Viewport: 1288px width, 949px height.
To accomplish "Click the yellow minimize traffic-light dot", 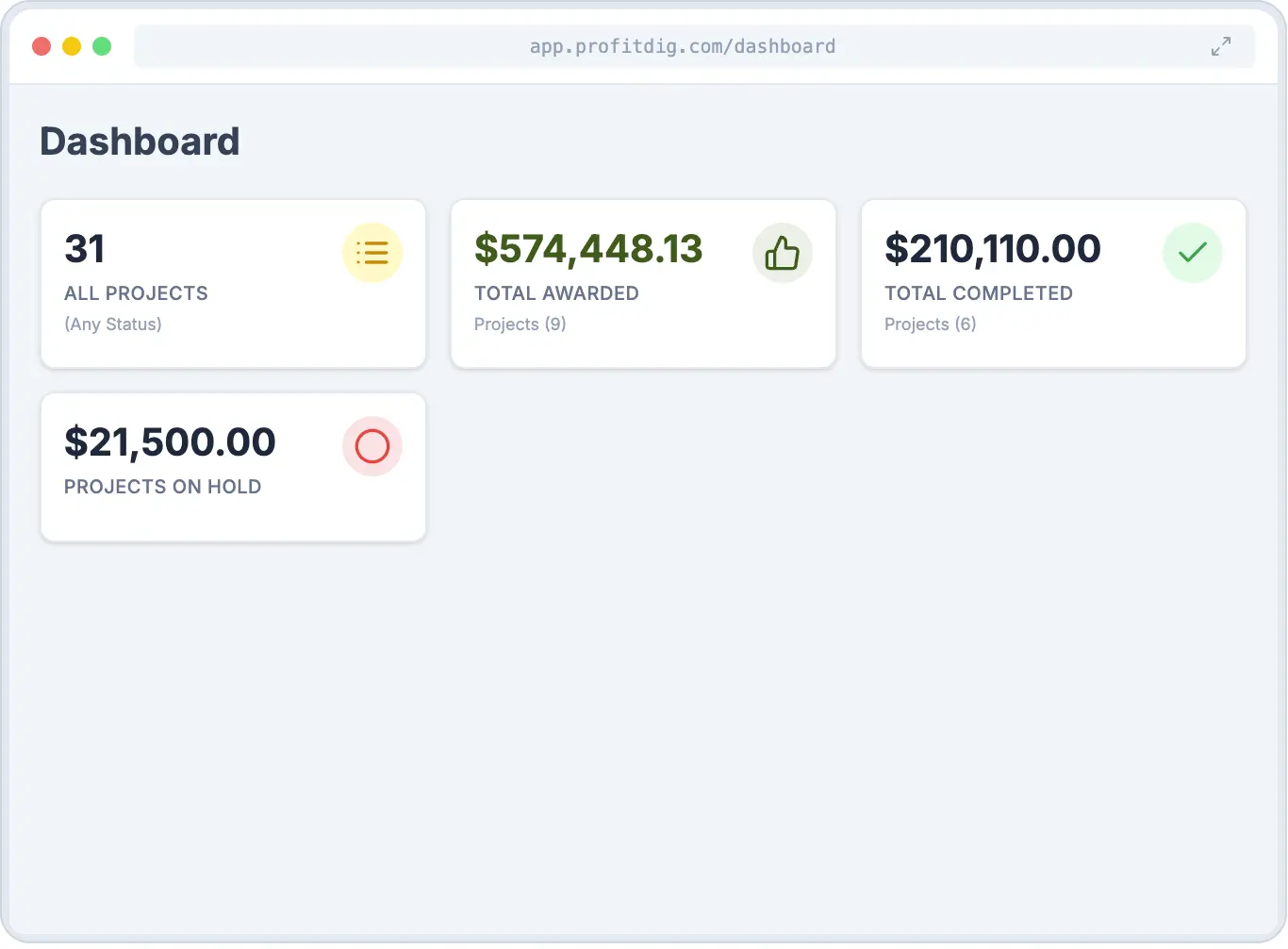I will (72, 45).
